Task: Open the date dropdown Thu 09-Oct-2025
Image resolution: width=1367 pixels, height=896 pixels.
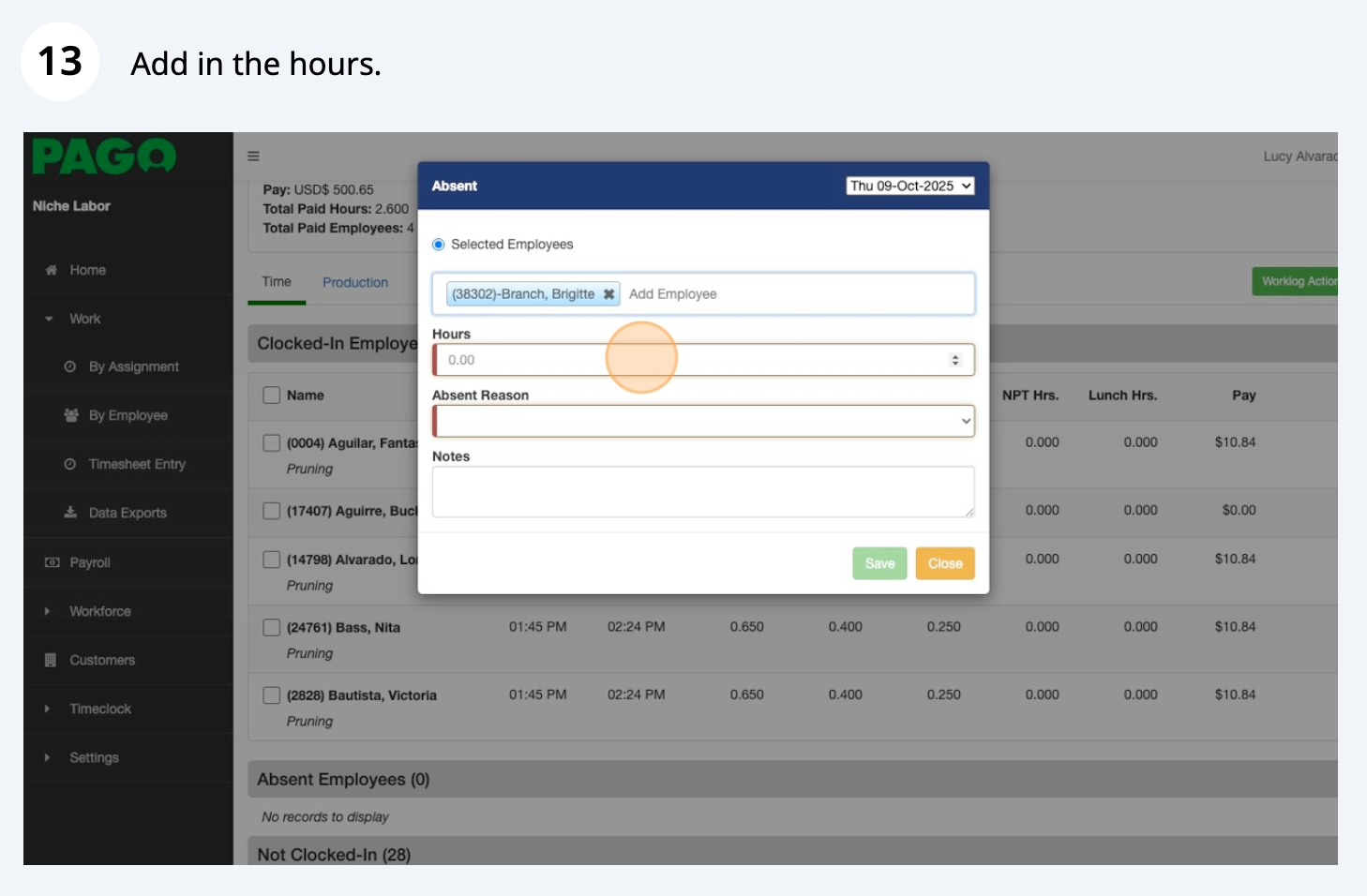Action: tap(909, 187)
